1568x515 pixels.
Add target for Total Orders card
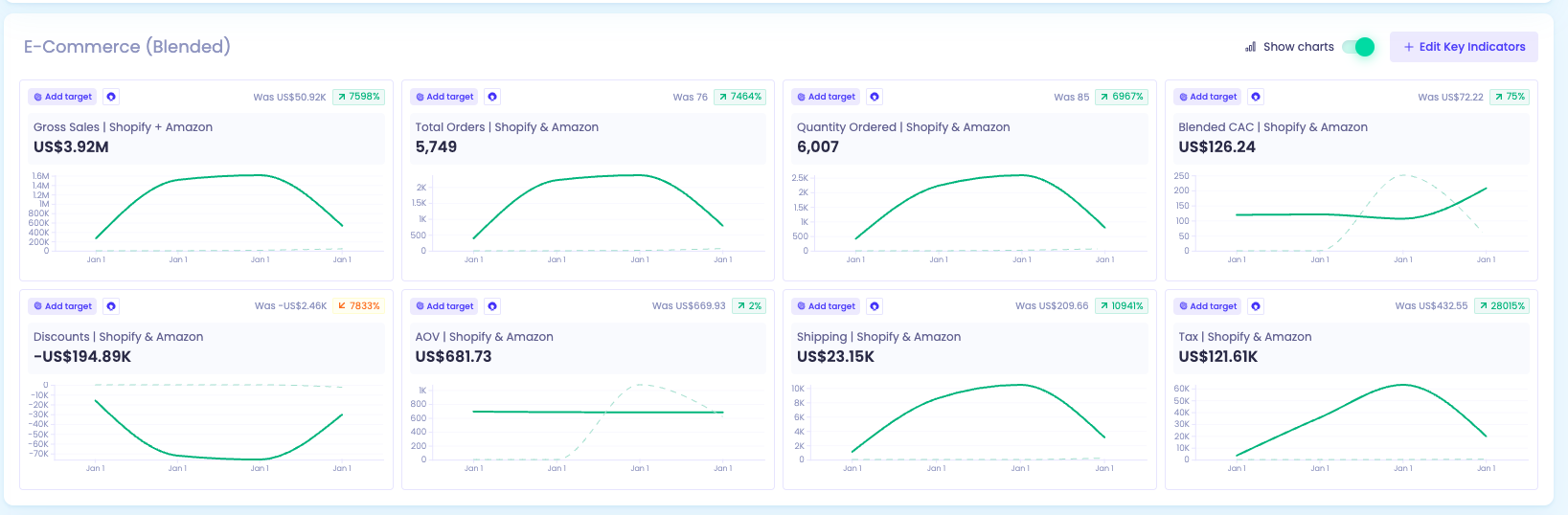[444, 97]
